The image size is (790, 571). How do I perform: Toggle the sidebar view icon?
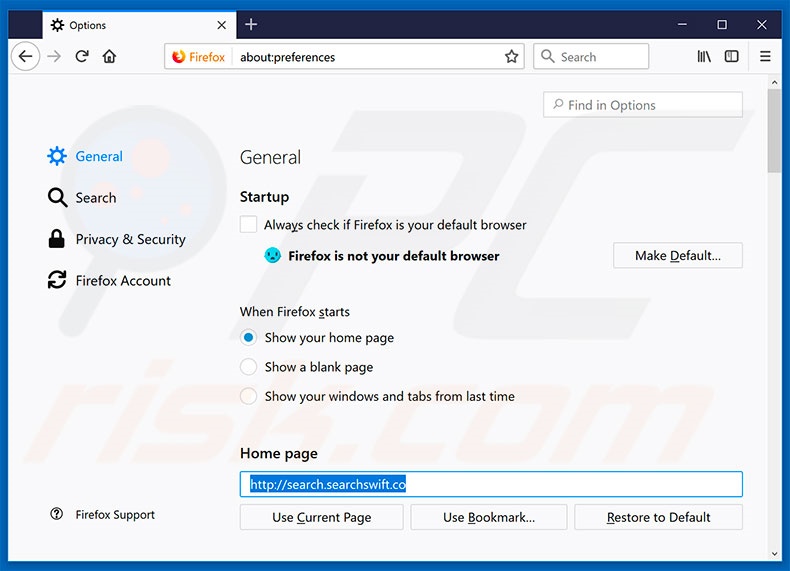(x=732, y=56)
